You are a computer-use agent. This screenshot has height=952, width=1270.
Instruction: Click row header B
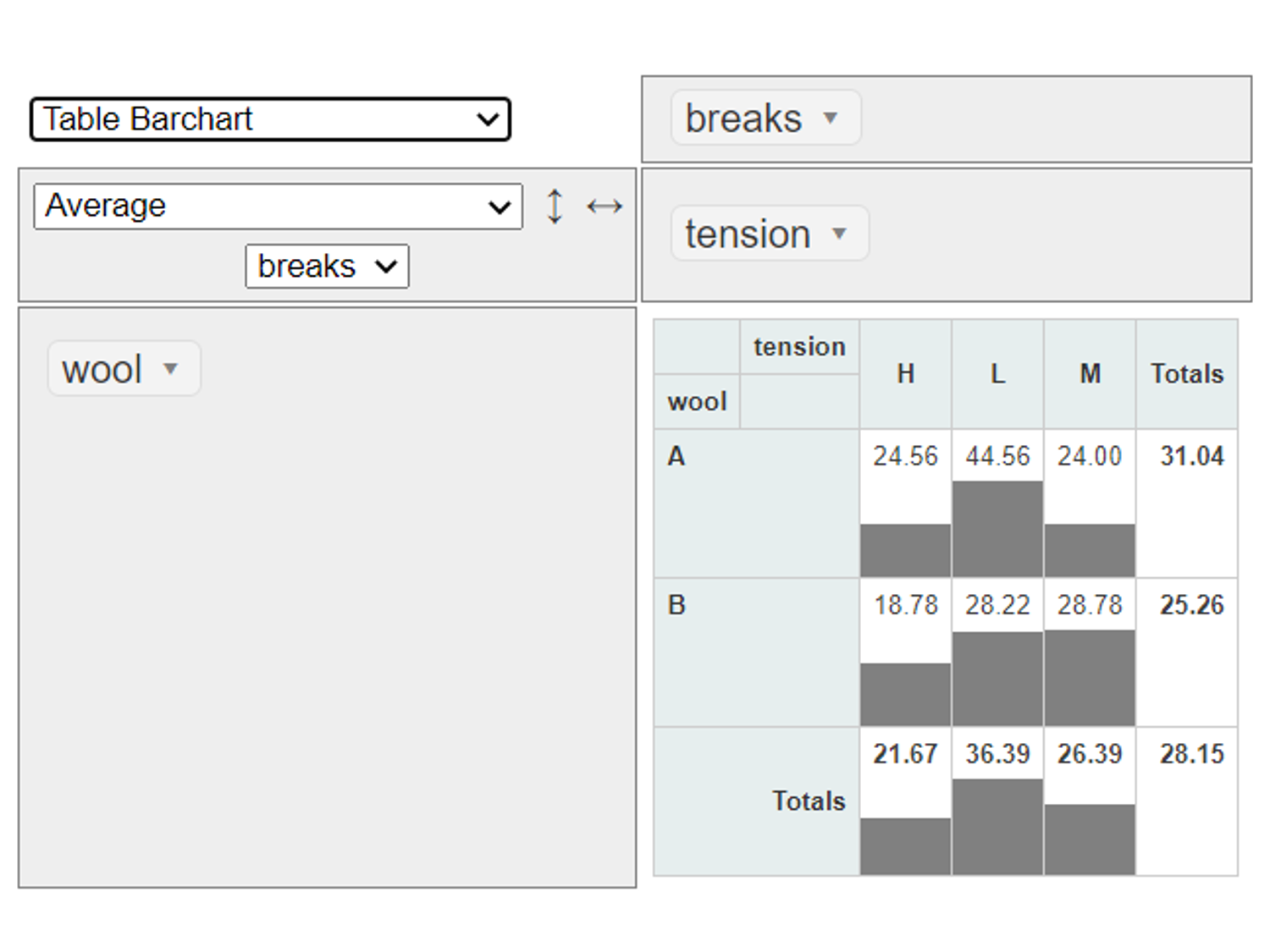pos(676,606)
